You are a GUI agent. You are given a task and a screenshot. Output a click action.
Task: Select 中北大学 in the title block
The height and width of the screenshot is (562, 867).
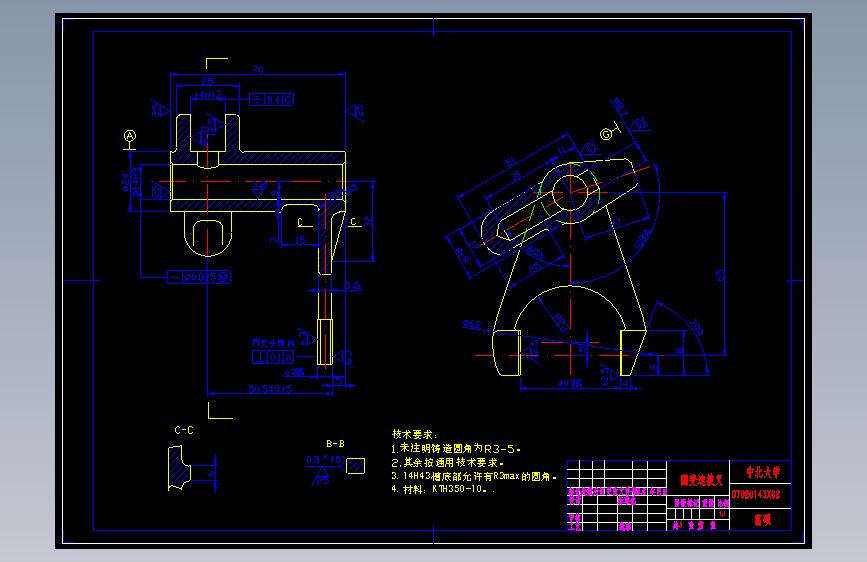click(763, 472)
